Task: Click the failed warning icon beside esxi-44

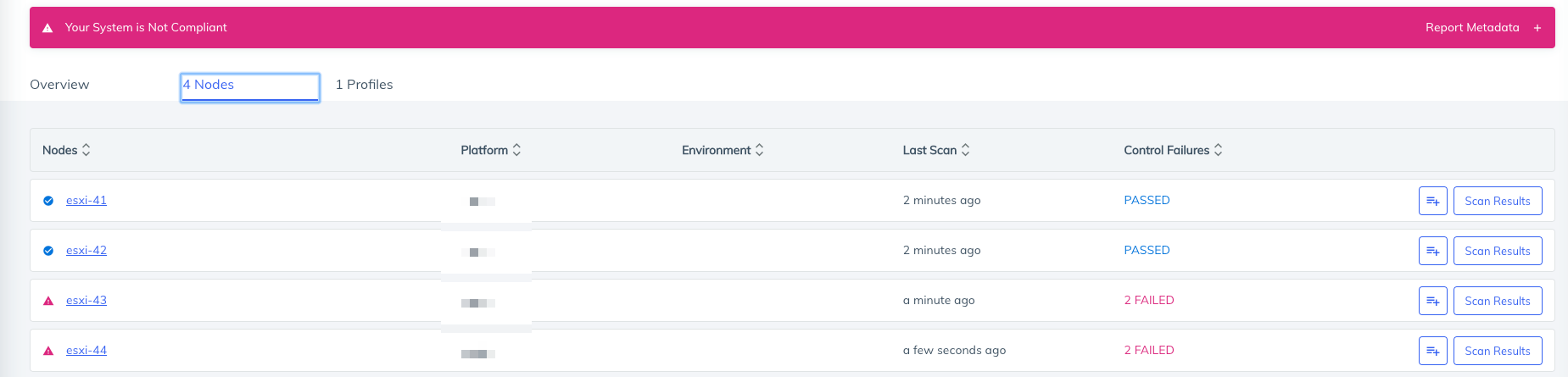Action: click(x=48, y=351)
